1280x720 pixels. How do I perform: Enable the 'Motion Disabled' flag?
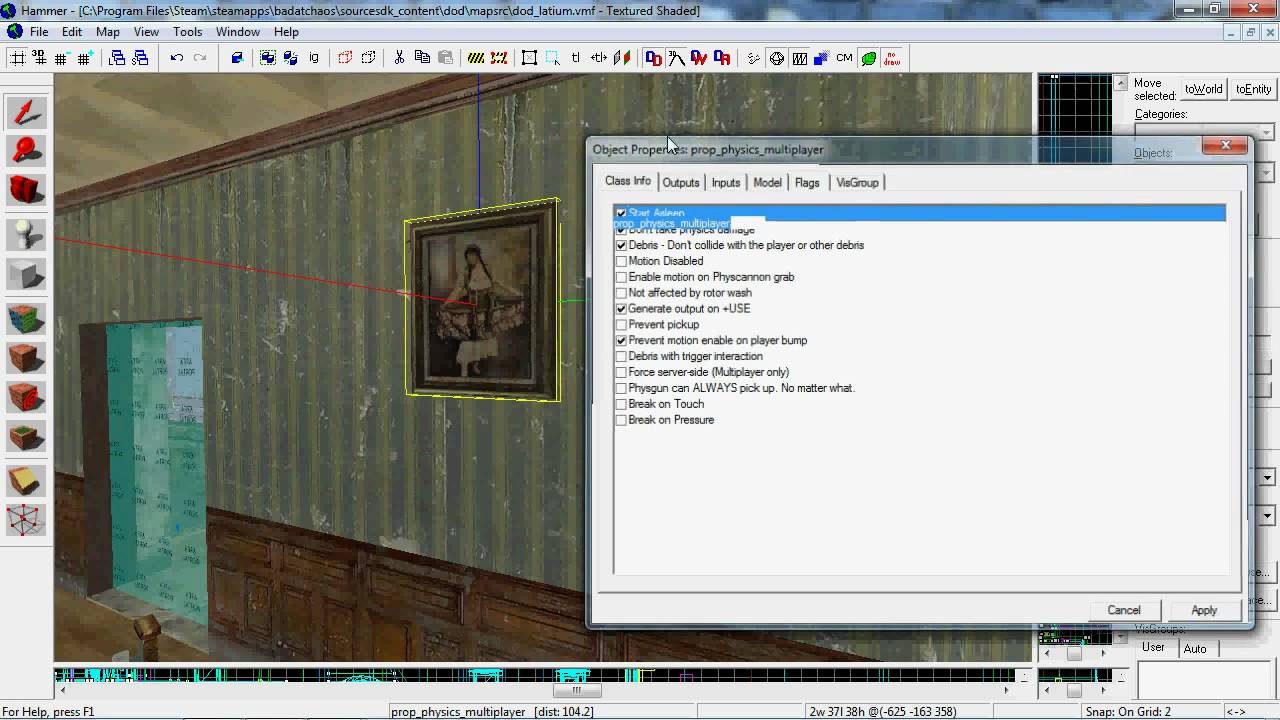pyautogui.click(x=621, y=261)
